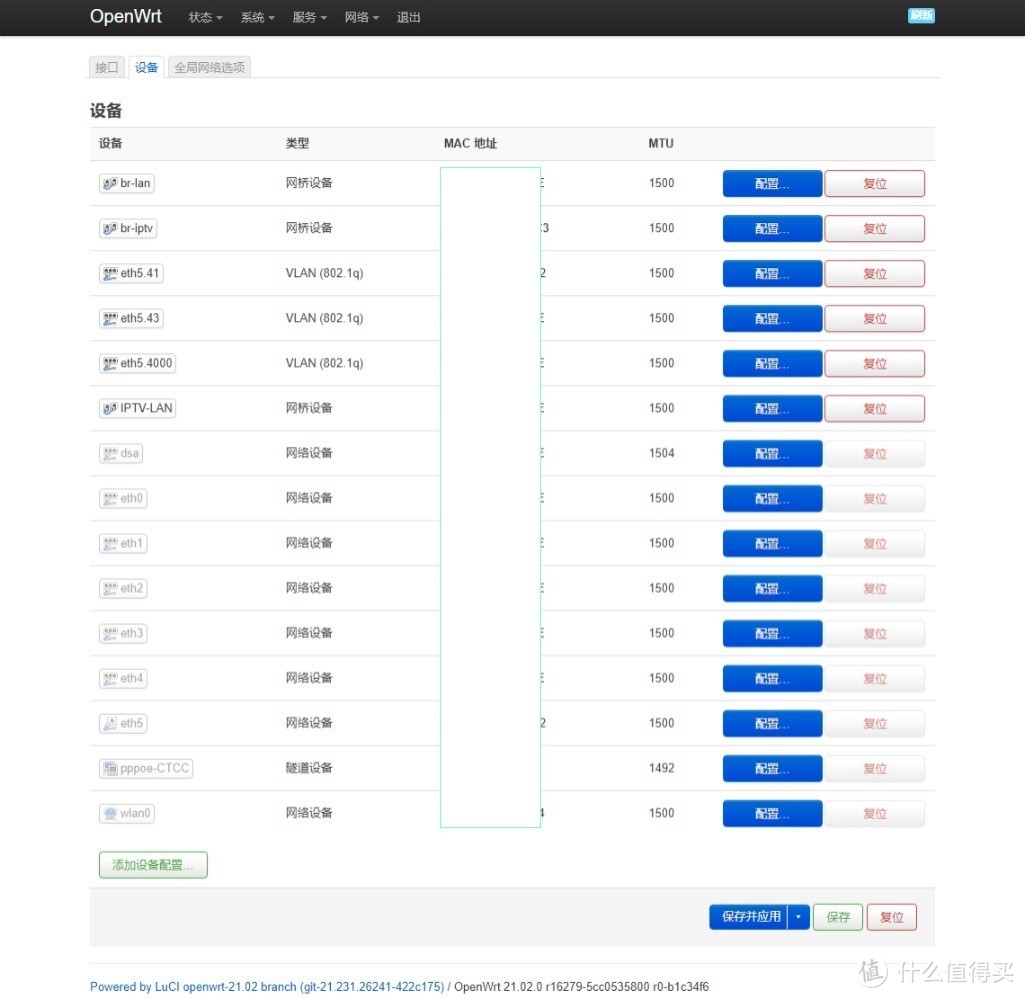Click the 刷新 refresh badge
Image resolution: width=1025 pixels, height=998 pixels.
click(921, 16)
